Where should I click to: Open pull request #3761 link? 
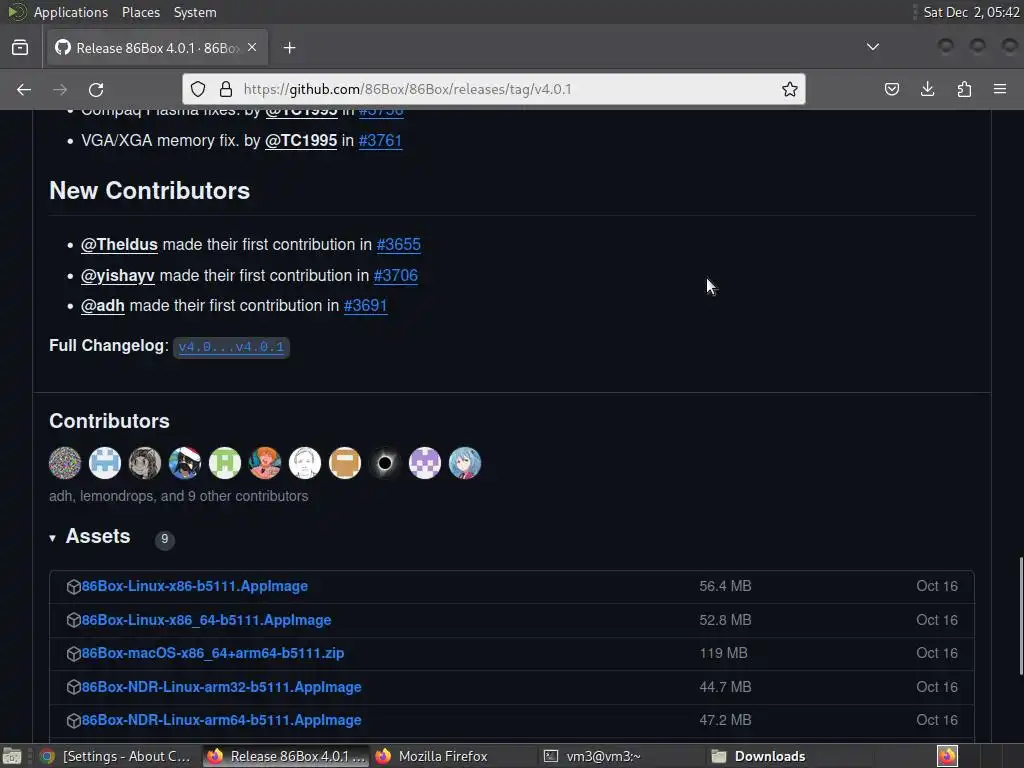tap(380, 140)
